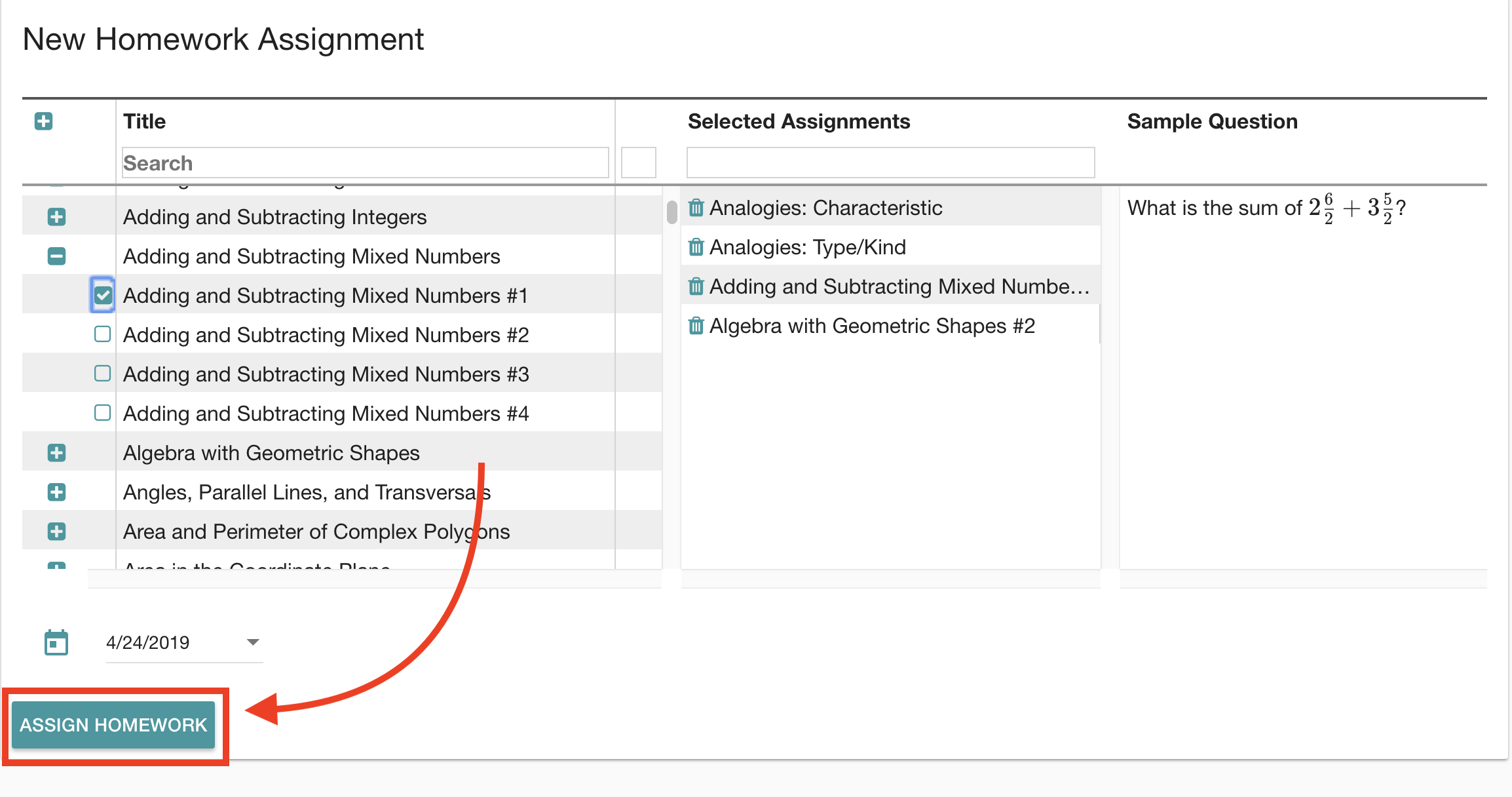Screen dimensions: 1512x797
Task: Click Analogies: Characteristic in selected list
Action: (x=826, y=208)
